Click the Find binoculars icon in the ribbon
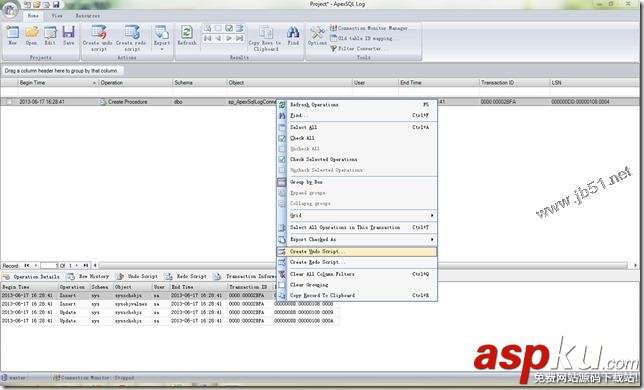 pyautogui.click(x=293, y=35)
